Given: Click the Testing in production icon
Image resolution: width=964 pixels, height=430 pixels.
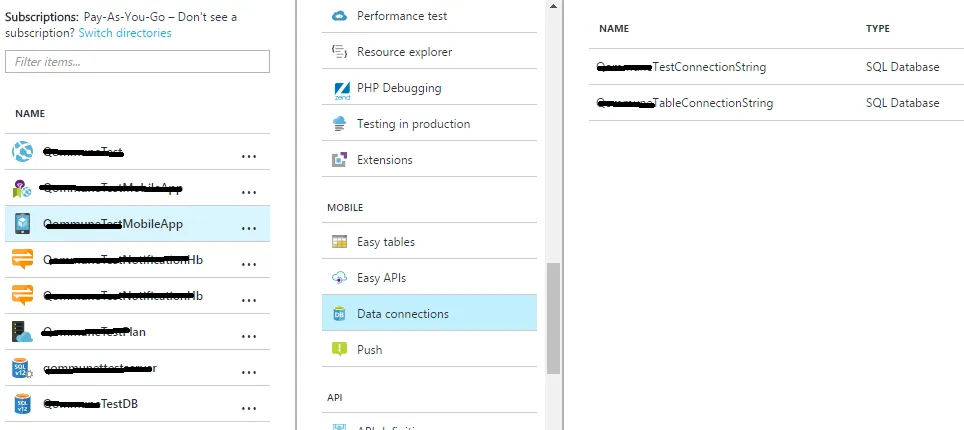Looking at the screenshot, I should pyautogui.click(x=338, y=124).
